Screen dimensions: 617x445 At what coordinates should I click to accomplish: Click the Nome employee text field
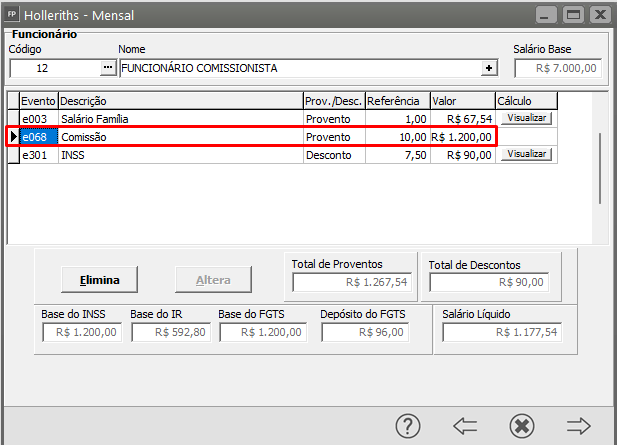(299, 68)
